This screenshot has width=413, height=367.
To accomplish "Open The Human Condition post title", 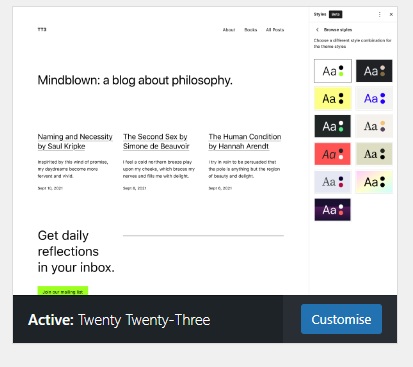I will pyautogui.click(x=245, y=141).
